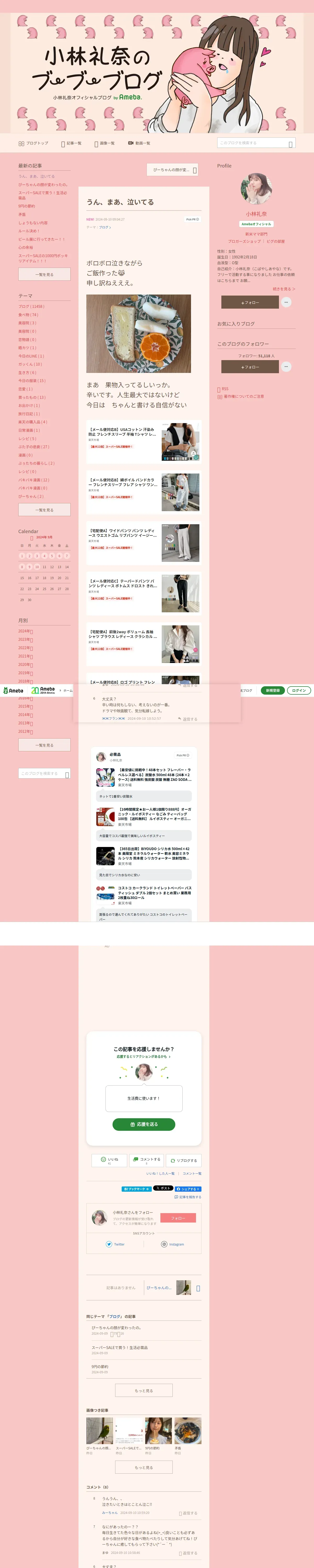314x1568 pixels.
Task: Open theme category 食べ物 (74)
Action: click(x=28, y=315)
